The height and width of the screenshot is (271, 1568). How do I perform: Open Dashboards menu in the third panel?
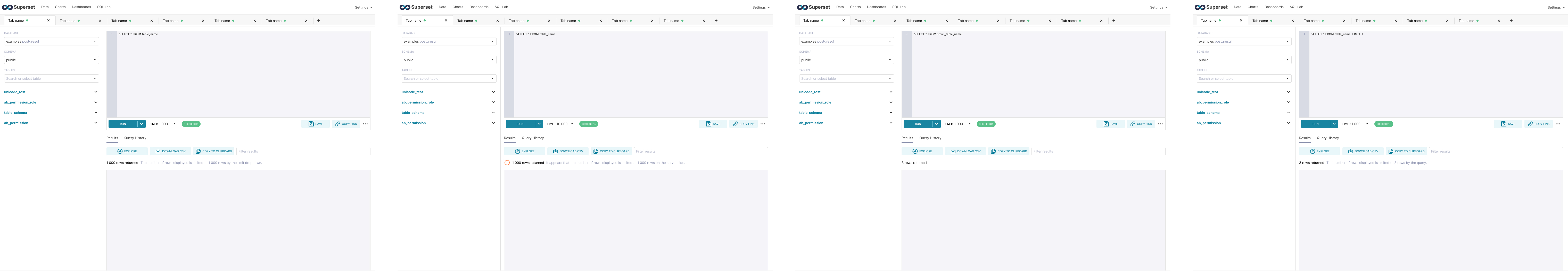[x=877, y=7]
